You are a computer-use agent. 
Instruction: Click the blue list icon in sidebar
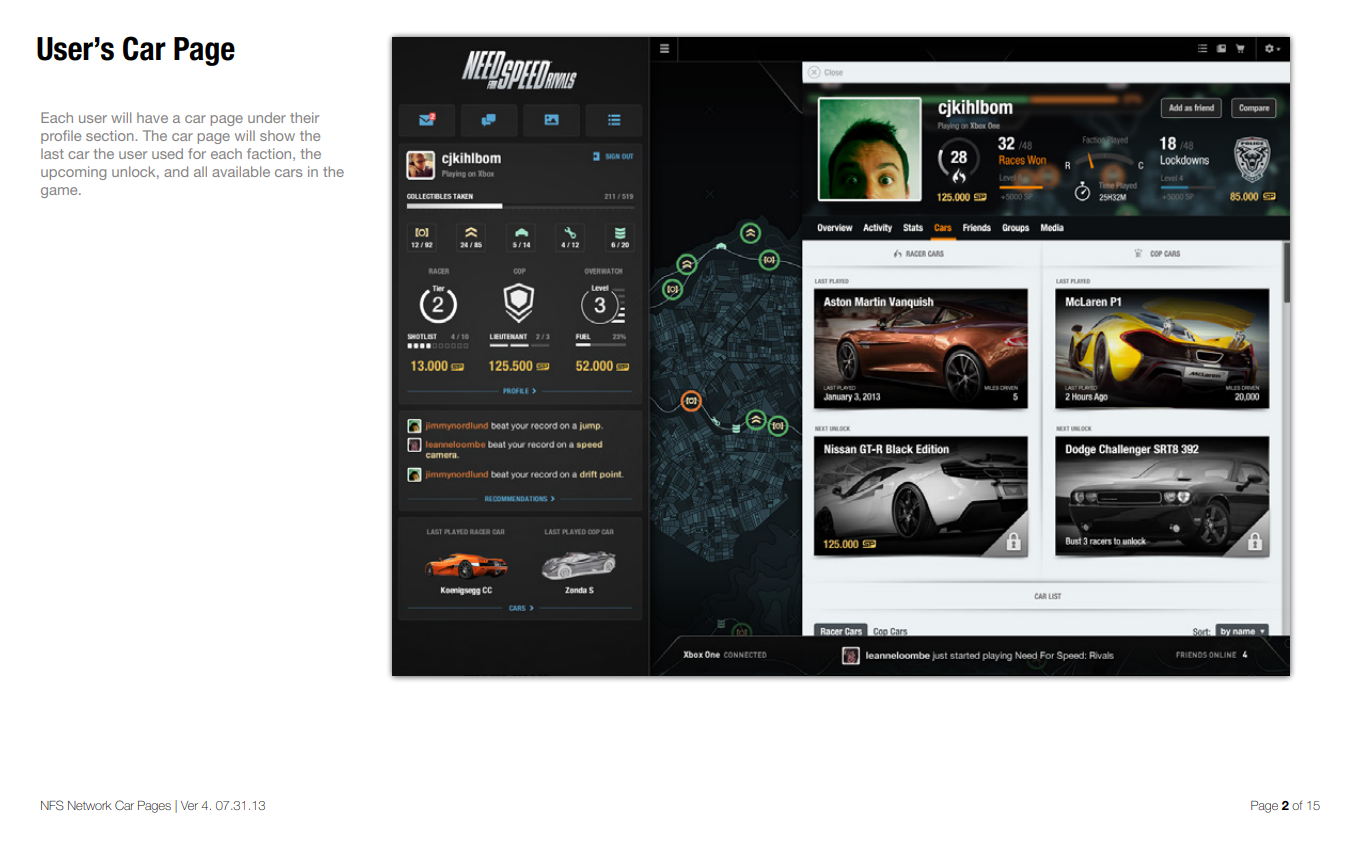(614, 120)
